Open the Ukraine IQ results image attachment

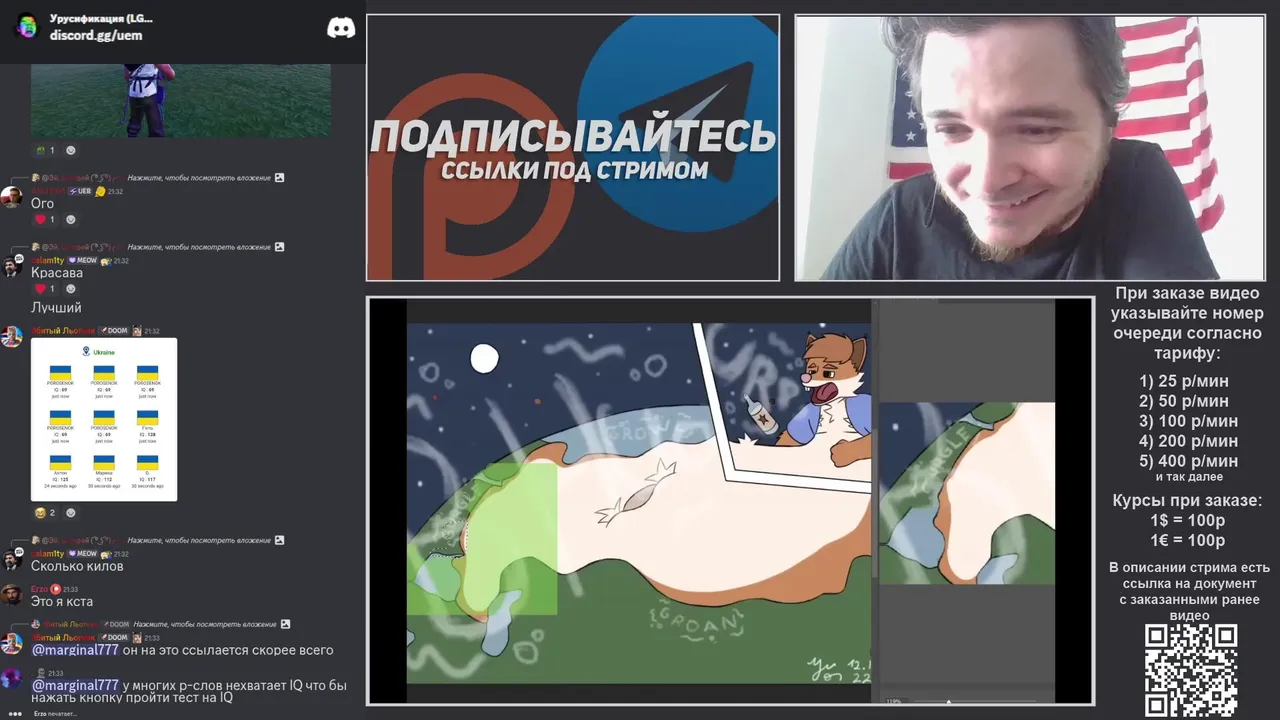click(x=104, y=419)
